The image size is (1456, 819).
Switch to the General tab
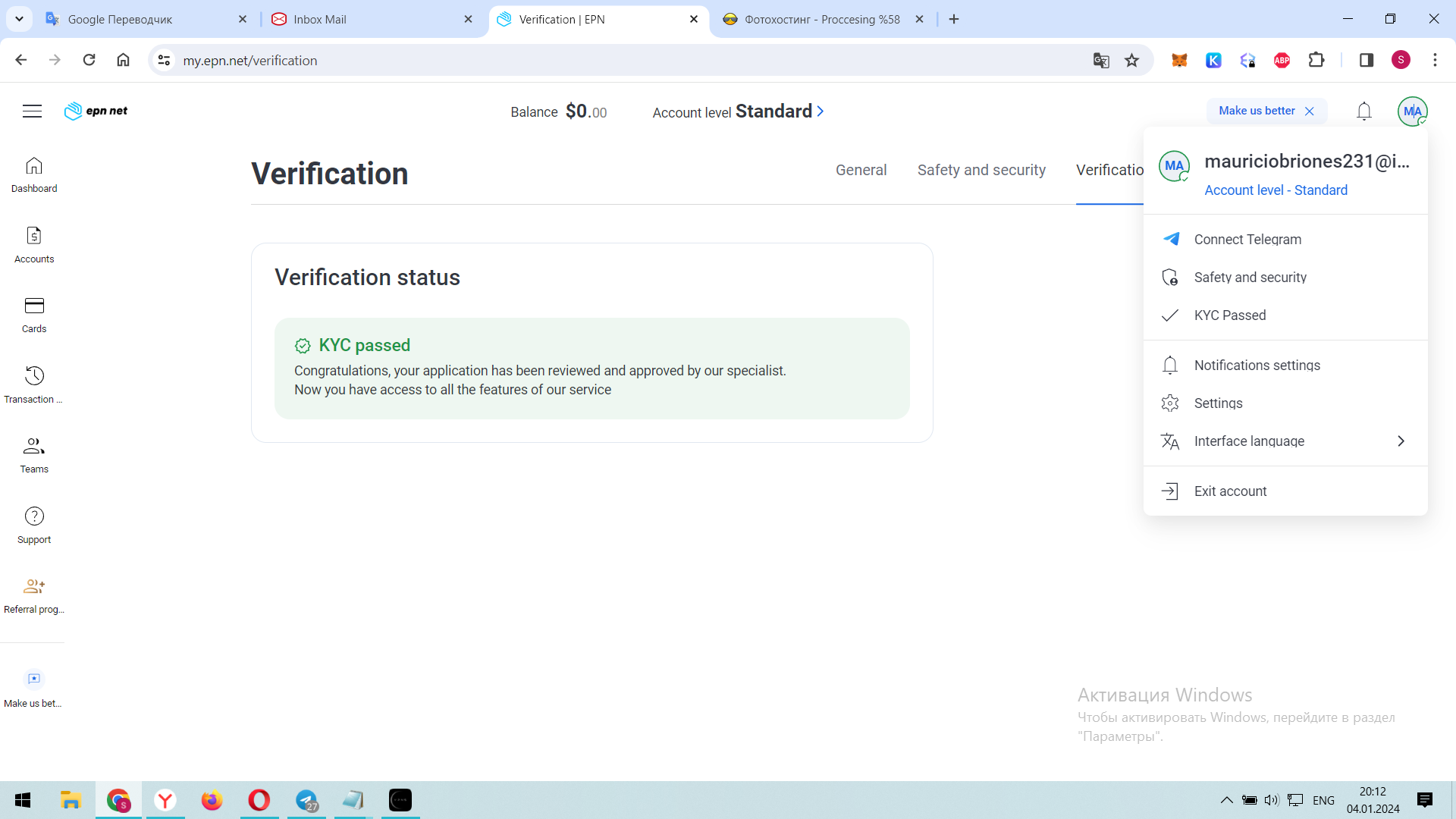tap(861, 171)
